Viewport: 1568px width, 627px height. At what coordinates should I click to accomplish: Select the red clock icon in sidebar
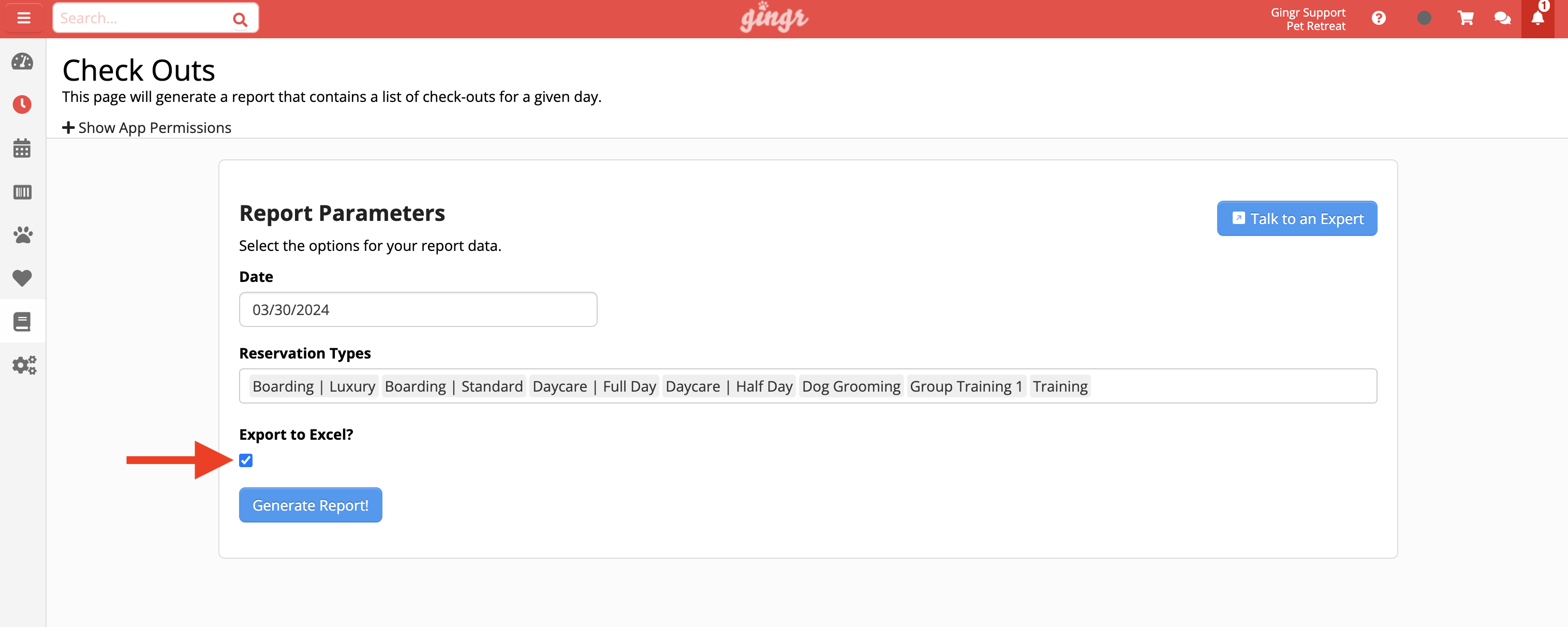pos(22,104)
